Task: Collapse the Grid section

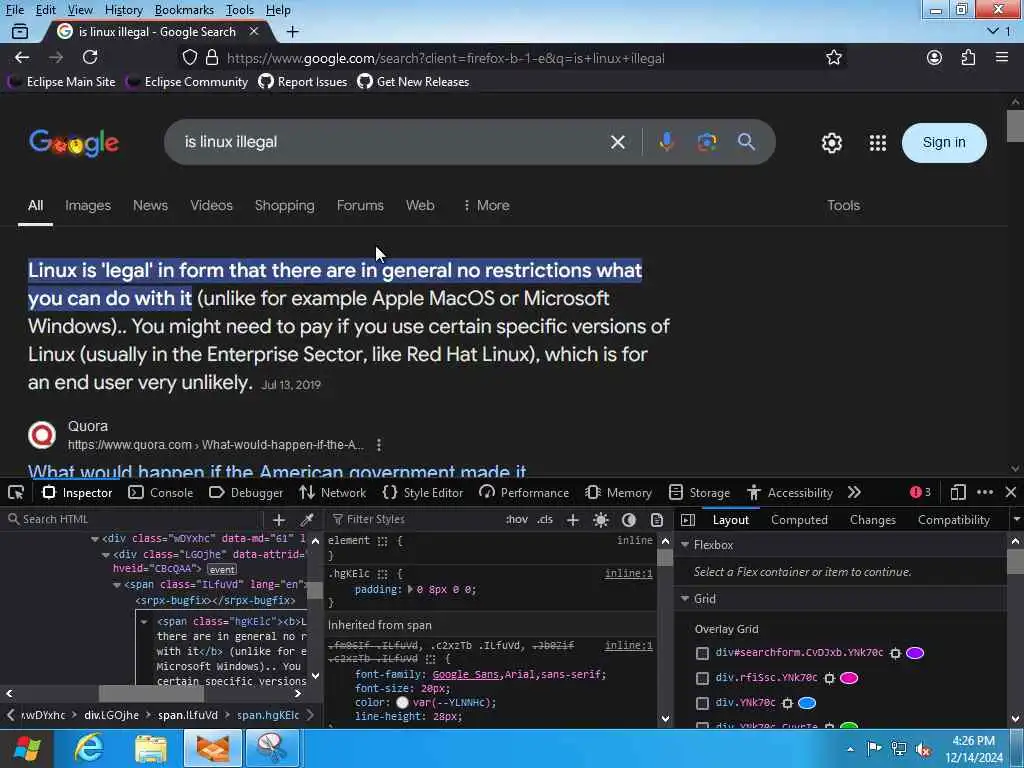Action: [685, 599]
